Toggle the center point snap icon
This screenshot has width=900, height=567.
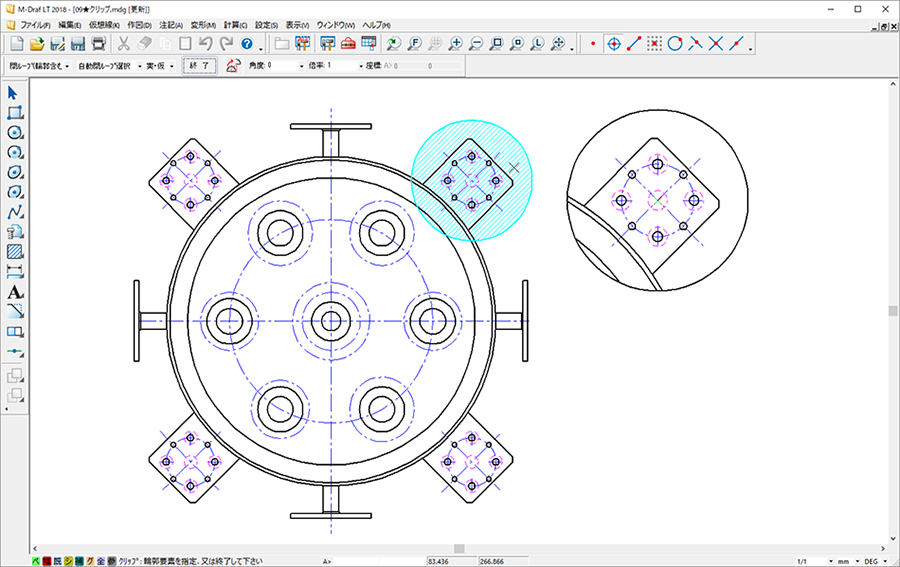point(614,44)
